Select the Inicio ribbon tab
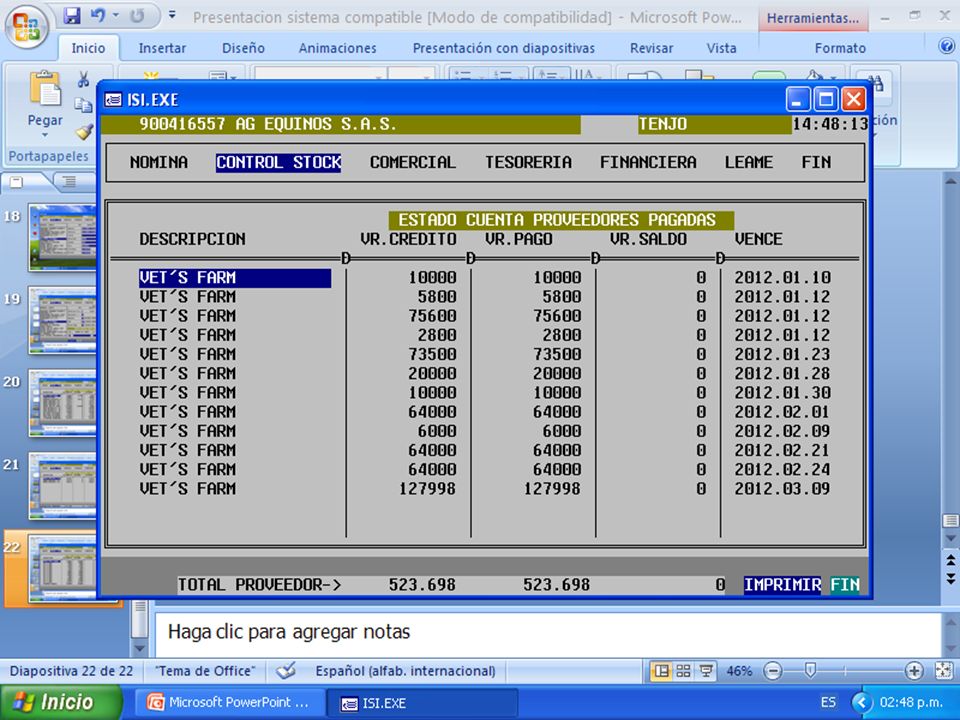Viewport: 960px width, 720px height. coord(88,48)
